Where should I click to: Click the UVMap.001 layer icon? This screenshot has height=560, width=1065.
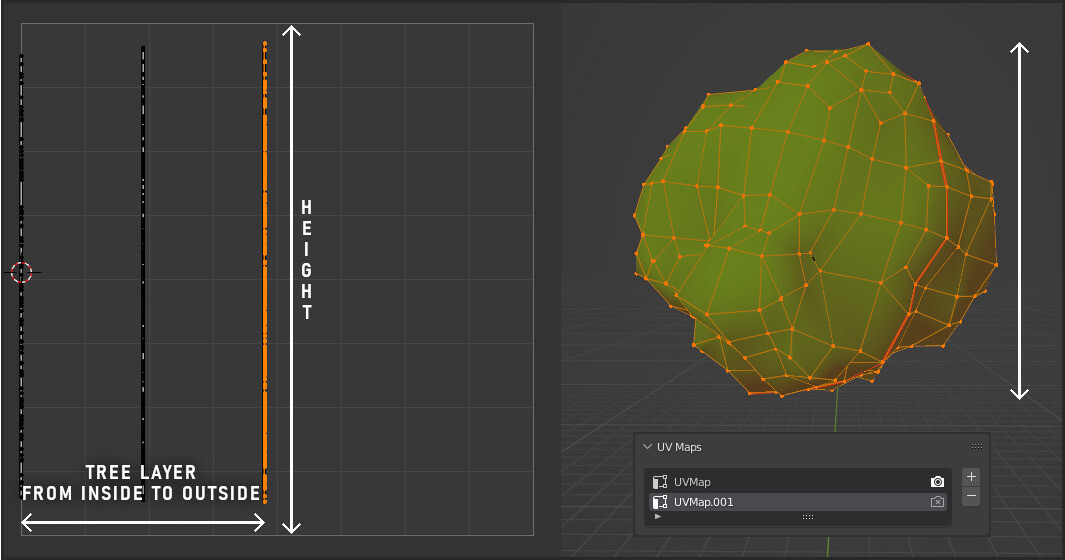[x=660, y=502]
